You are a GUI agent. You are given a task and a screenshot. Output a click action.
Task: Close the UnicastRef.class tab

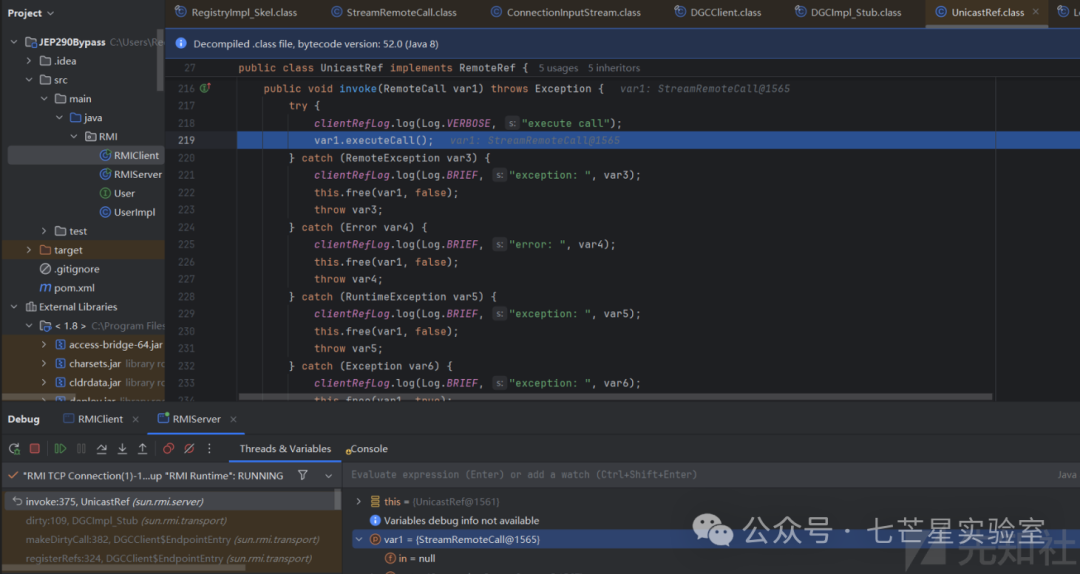pos(1035,12)
